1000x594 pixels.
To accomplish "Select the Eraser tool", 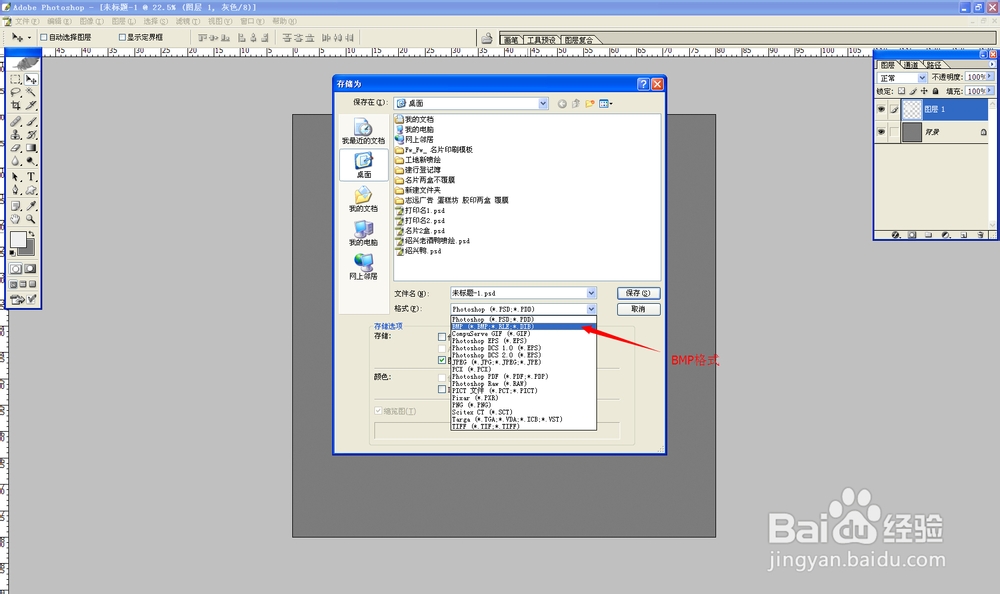I will coord(16,148).
